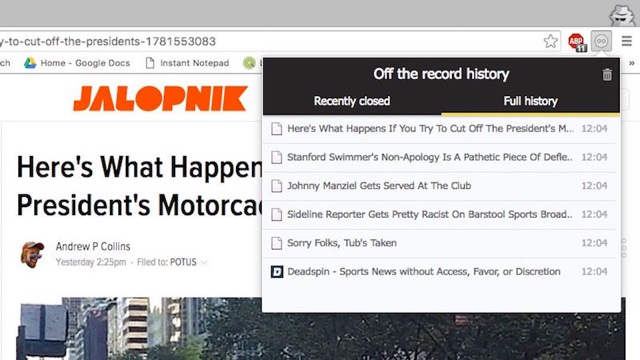This screenshot has height=360, width=640.
Task: Switch to the Recently closed tab
Action: [x=352, y=101]
